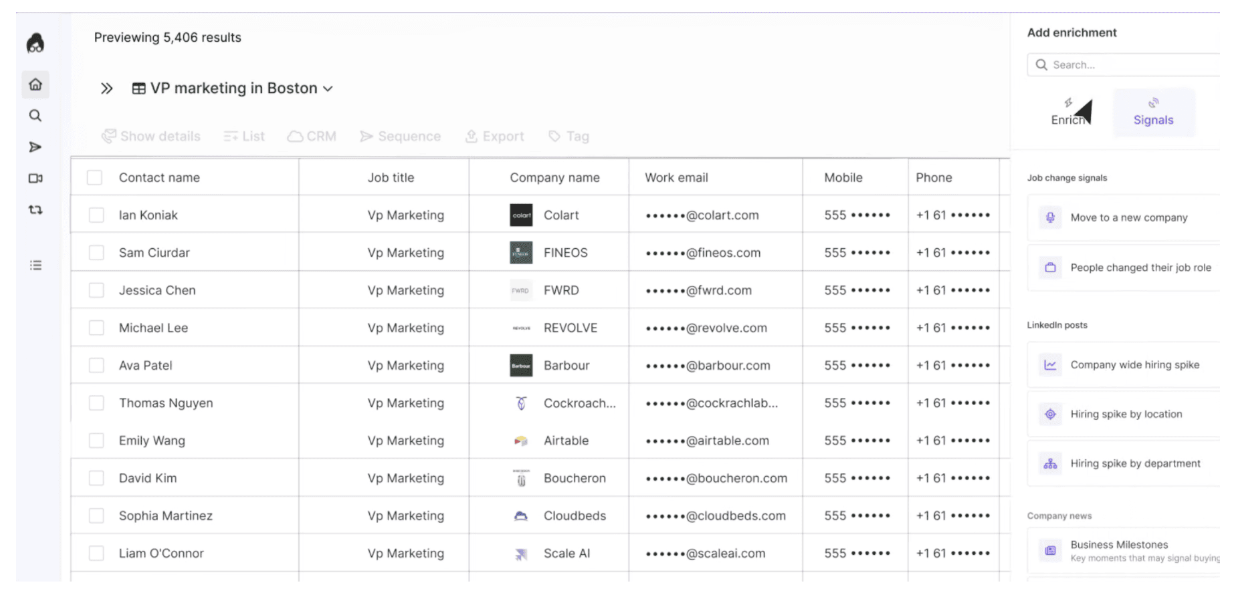Viewport: 1254px width, 604px height.
Task: Select checkbox for Jessica Chen
Action: (x=95, y=291)
